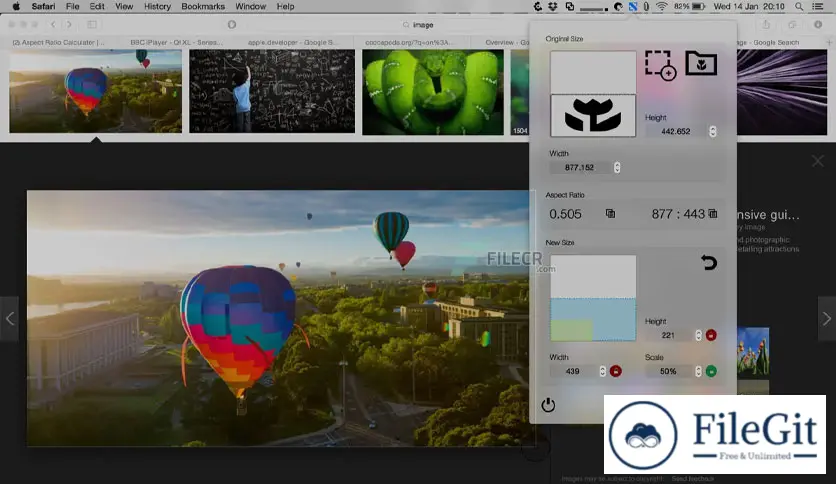Open battery status at 82%
The width and height of the screenshot is (836, 484).
689,6
